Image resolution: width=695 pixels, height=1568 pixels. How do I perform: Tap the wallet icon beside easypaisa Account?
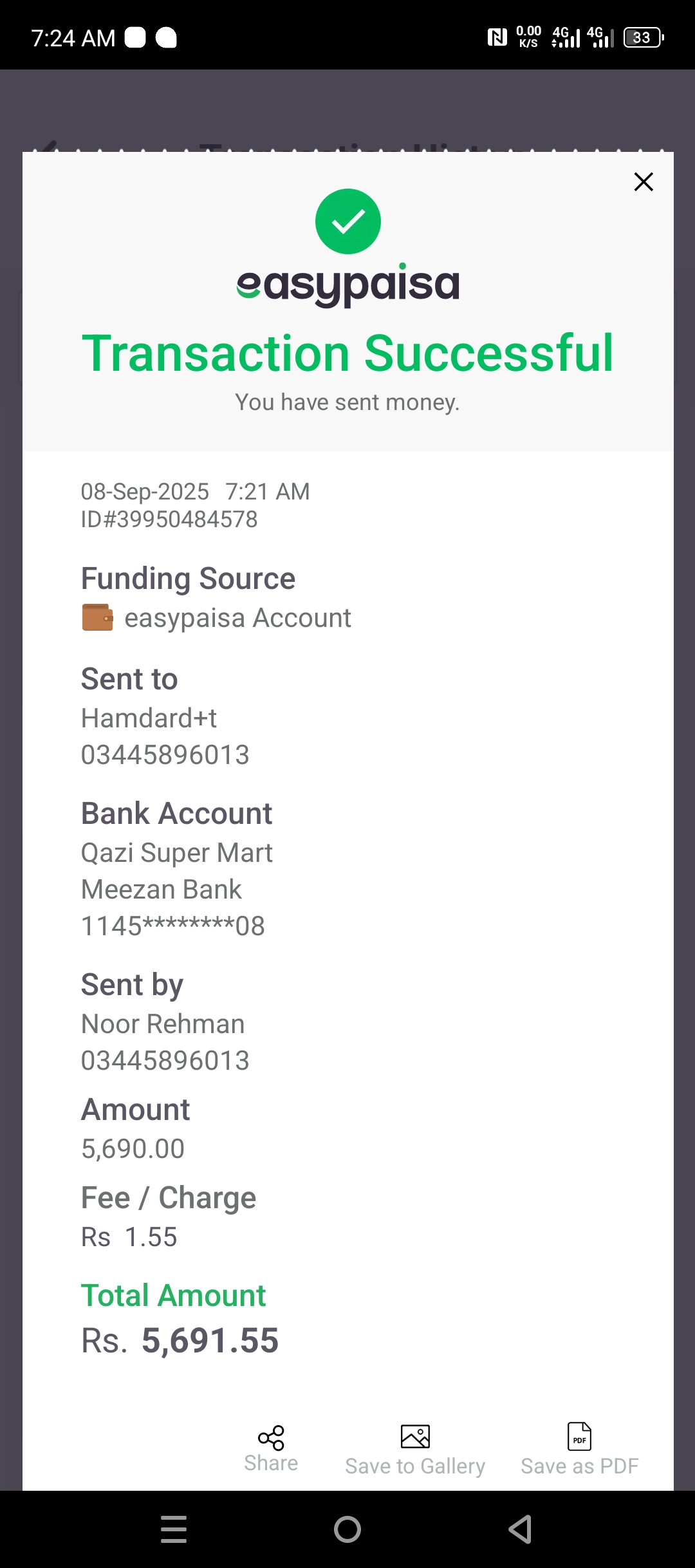click(x=97, y=617)
